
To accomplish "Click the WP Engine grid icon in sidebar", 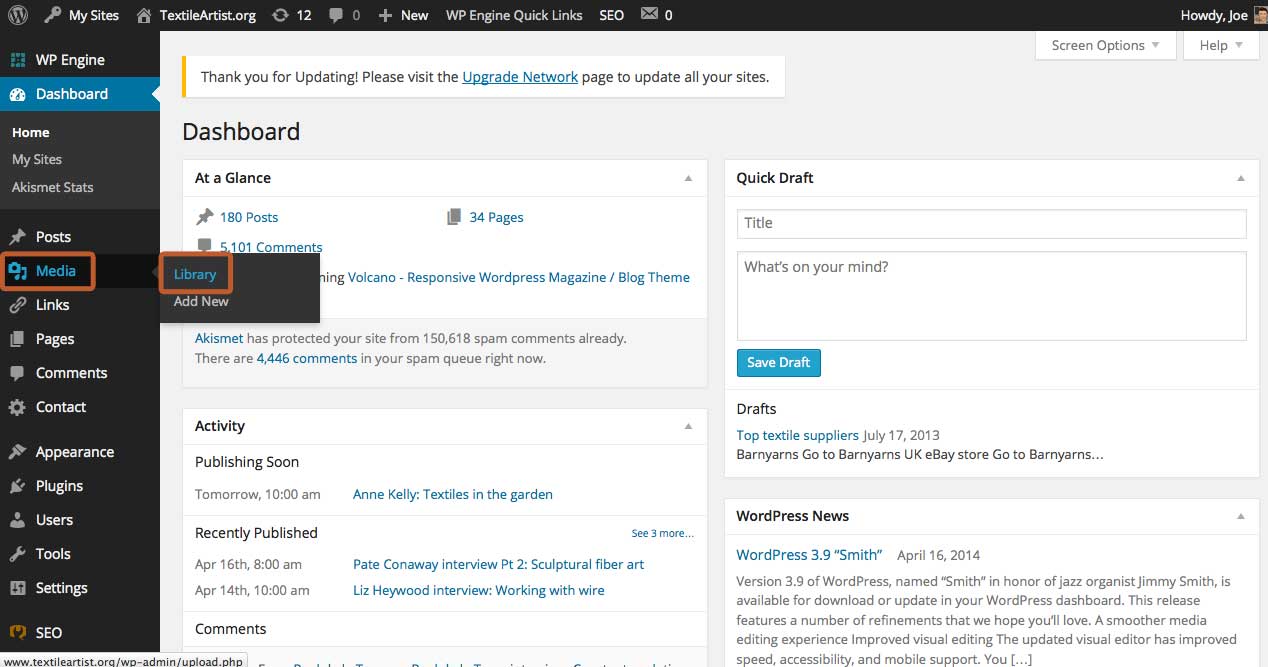I will point(18,60).
